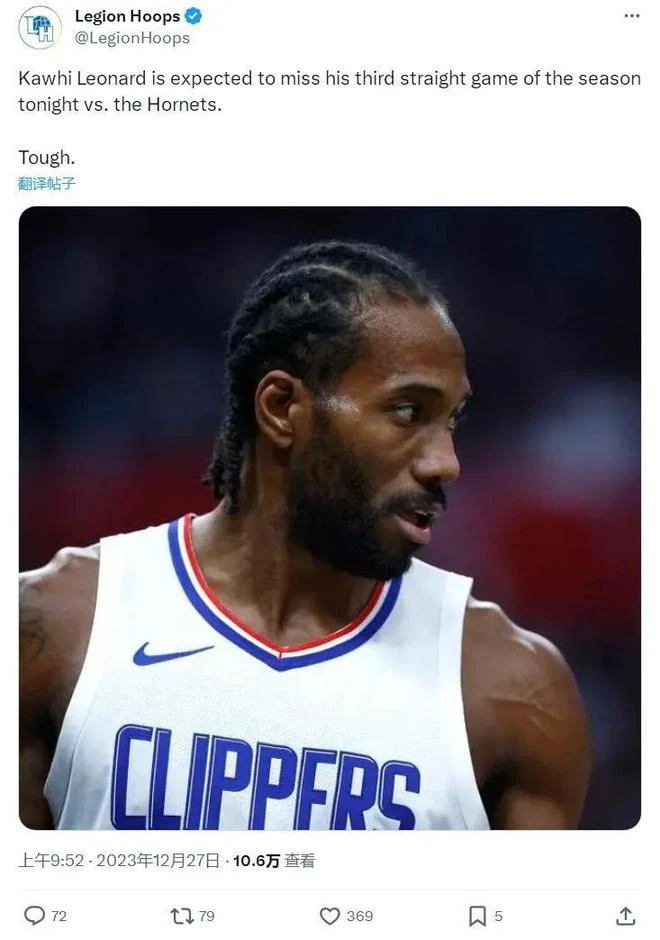Open the @LegionHoops handle link
The height and width of the screenshot is (940, 660).
[132, 38]
